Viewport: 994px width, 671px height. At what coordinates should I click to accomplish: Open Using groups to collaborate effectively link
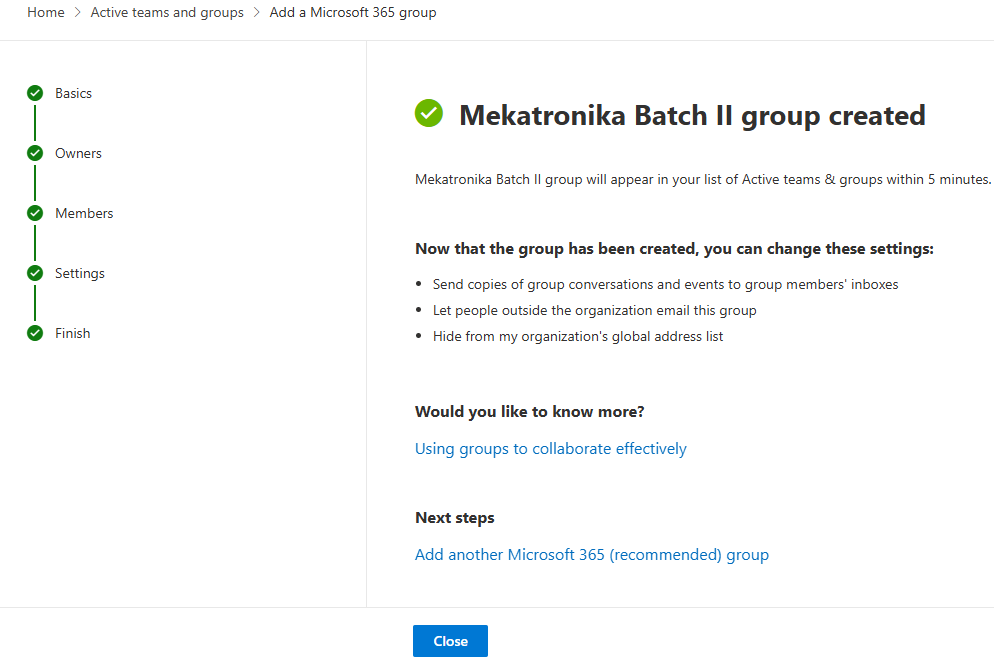coord(550,449)
